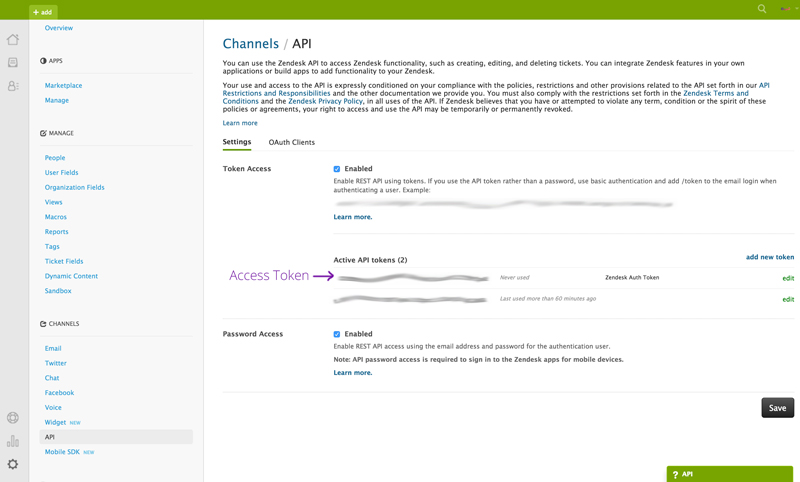This screenshot has width=800, height=482.
Task: Open the customers list icon in sidebar
Action: [x=13, y=86]
